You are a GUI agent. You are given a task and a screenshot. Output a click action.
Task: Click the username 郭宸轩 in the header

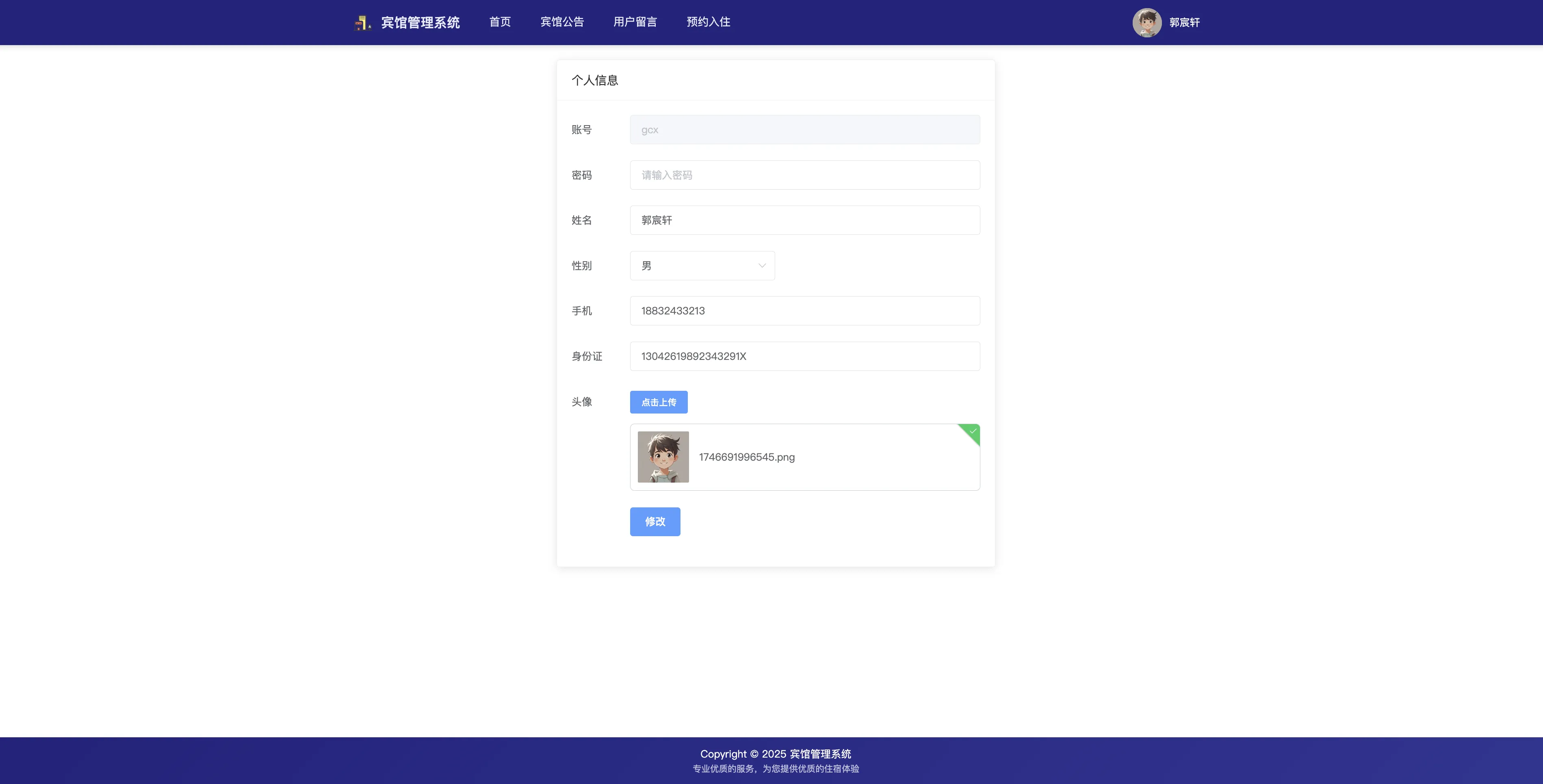(x=1184, y=23)
